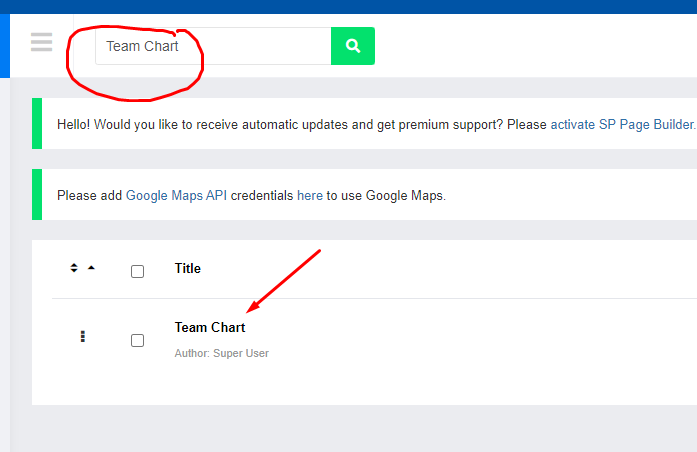697x452 pixels.
Task: Click the green magnifier search button
Action: [353, 46]
